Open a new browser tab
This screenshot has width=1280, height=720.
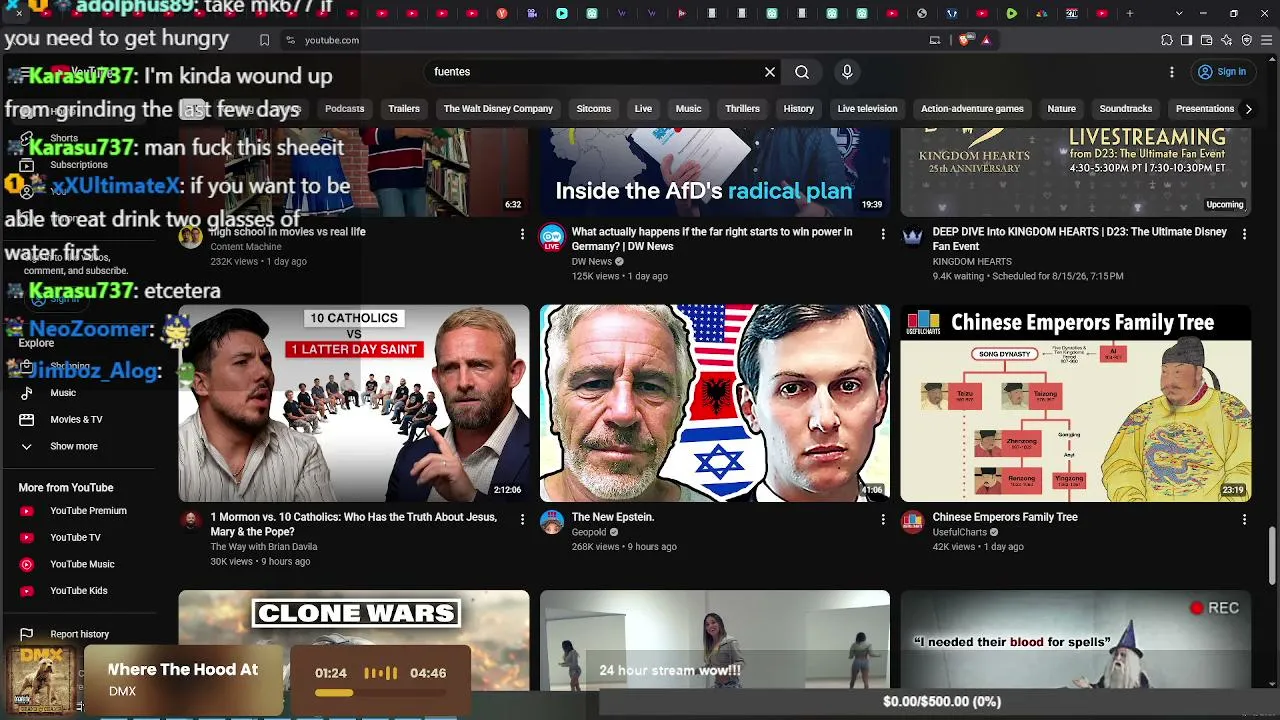pyautogui.click(x=1130, y=14)
